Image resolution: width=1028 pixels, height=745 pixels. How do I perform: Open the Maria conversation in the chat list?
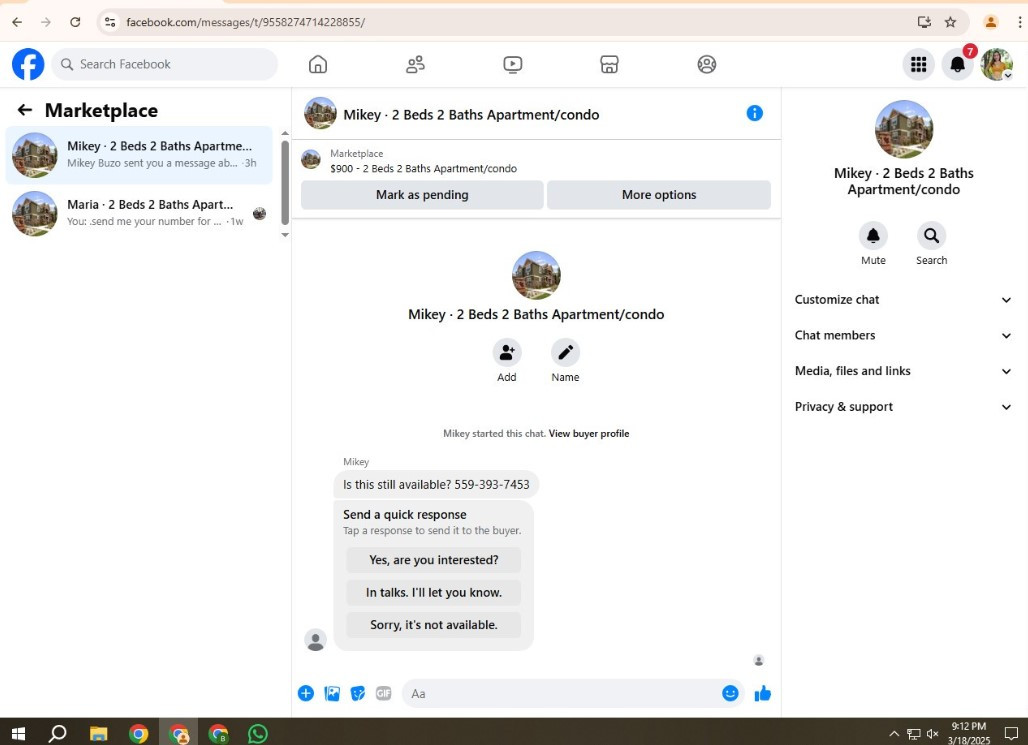139,214
